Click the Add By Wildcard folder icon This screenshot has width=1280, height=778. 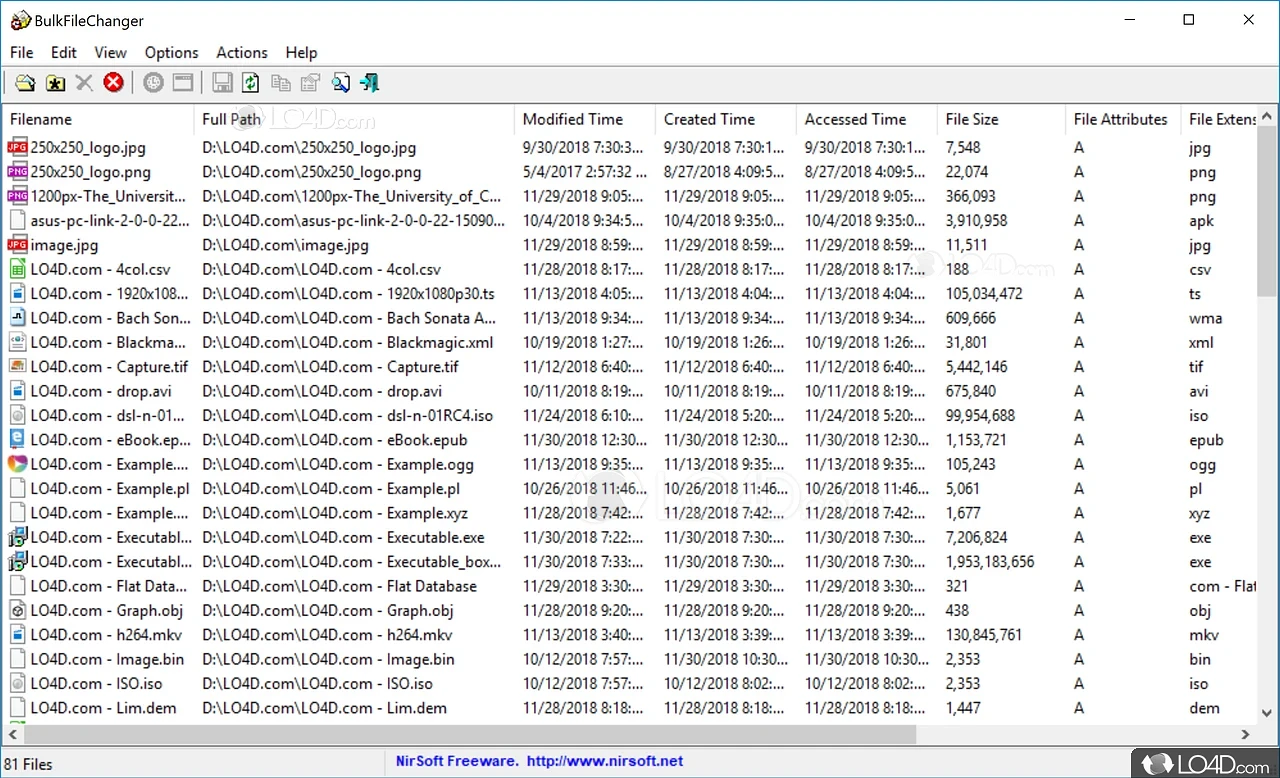tap(56, 83)
